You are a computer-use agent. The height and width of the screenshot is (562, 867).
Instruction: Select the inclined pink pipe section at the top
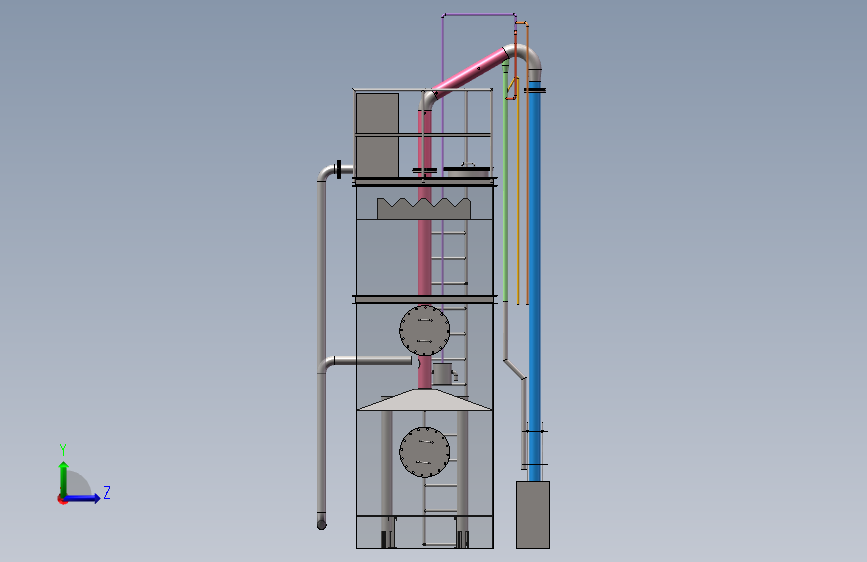(470, 72)
